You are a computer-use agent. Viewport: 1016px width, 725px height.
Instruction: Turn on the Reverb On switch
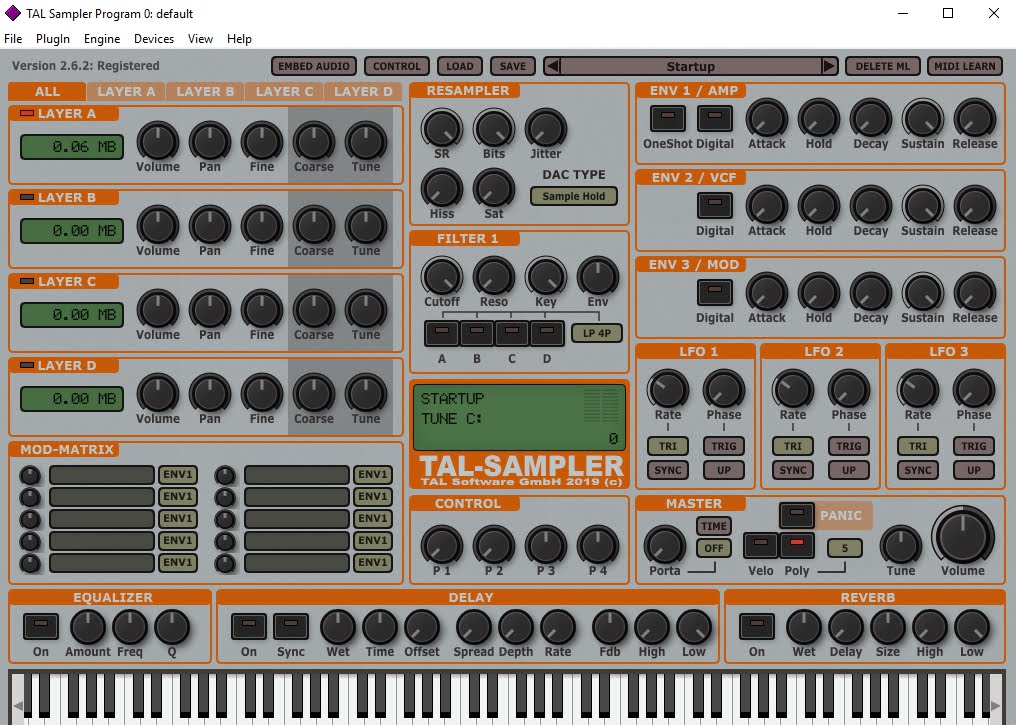757,627
